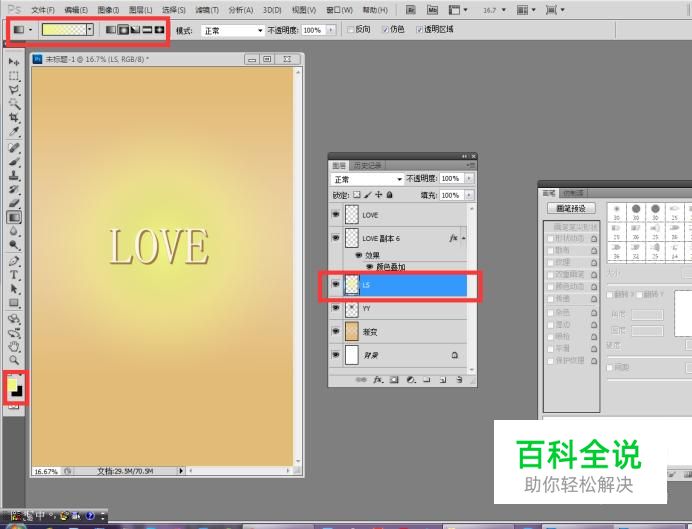Open Layers panel 不透明度 arrow

(x=469, y=178)
